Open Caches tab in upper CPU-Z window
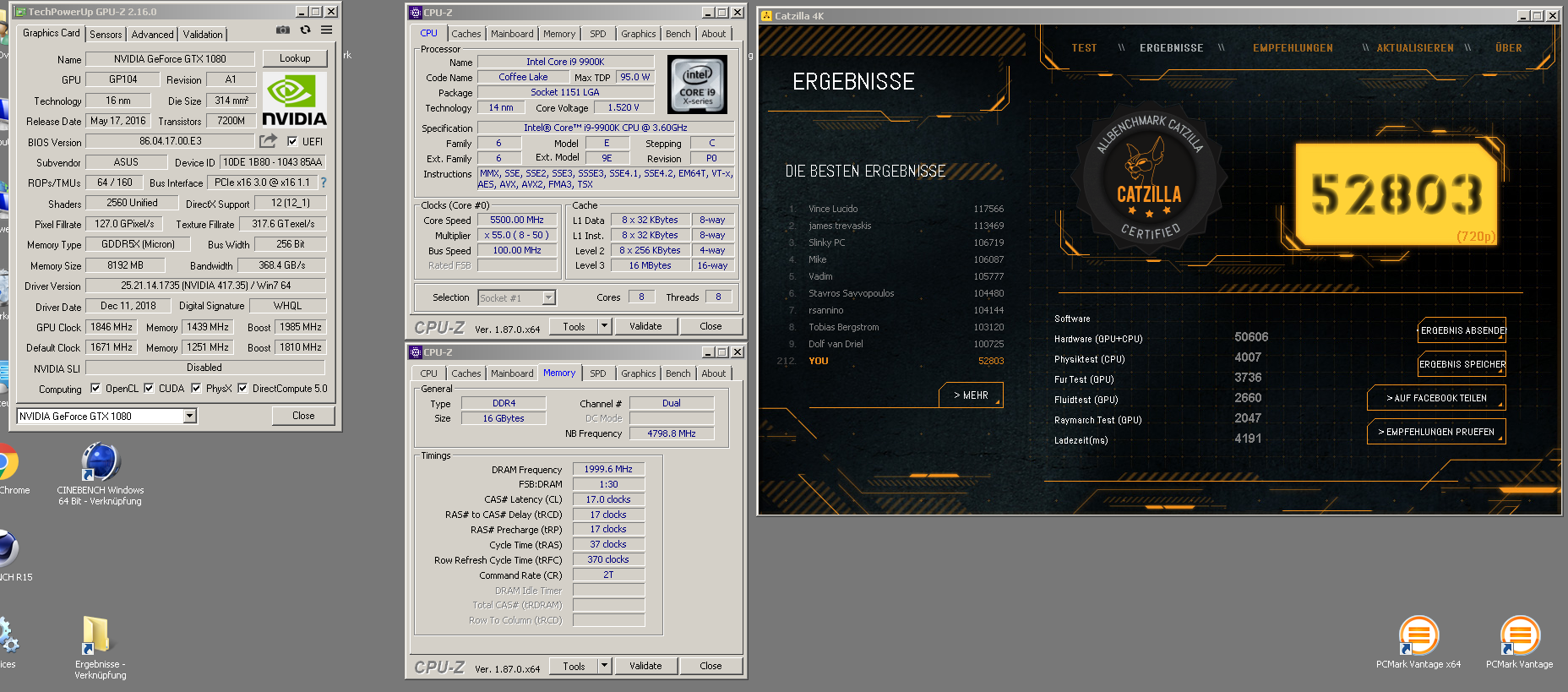Screen dimensions: 1568x692 (465, 34)
